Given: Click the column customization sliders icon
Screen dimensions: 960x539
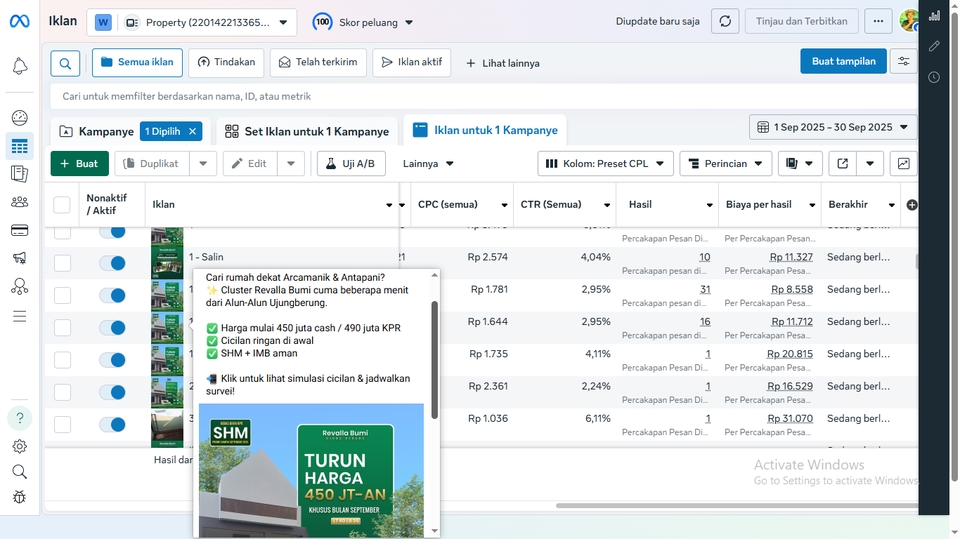Looking at the screenshot, I should click(x=903, y=62).
